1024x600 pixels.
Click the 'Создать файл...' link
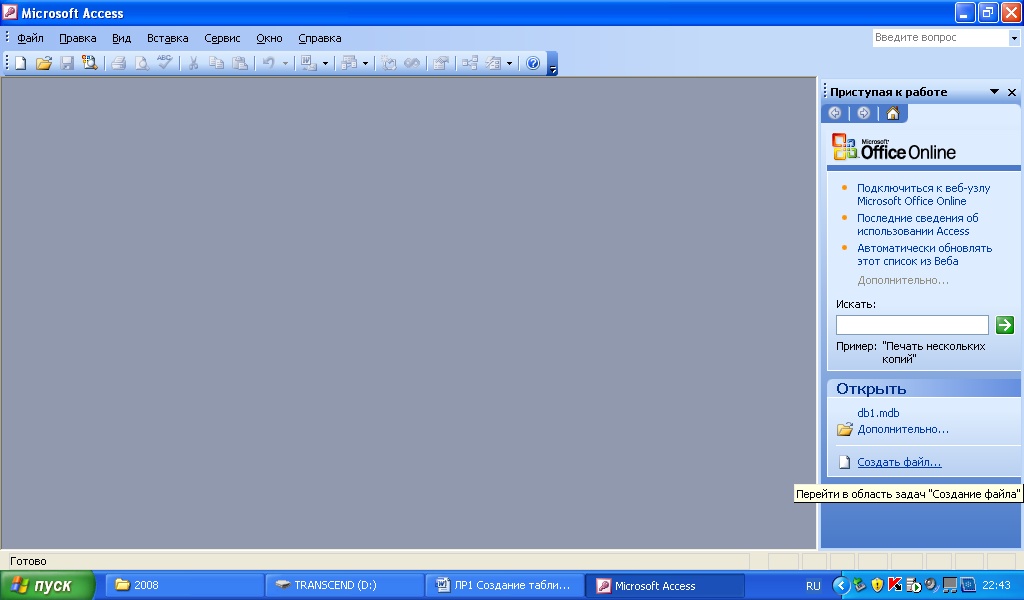point(899,462)
